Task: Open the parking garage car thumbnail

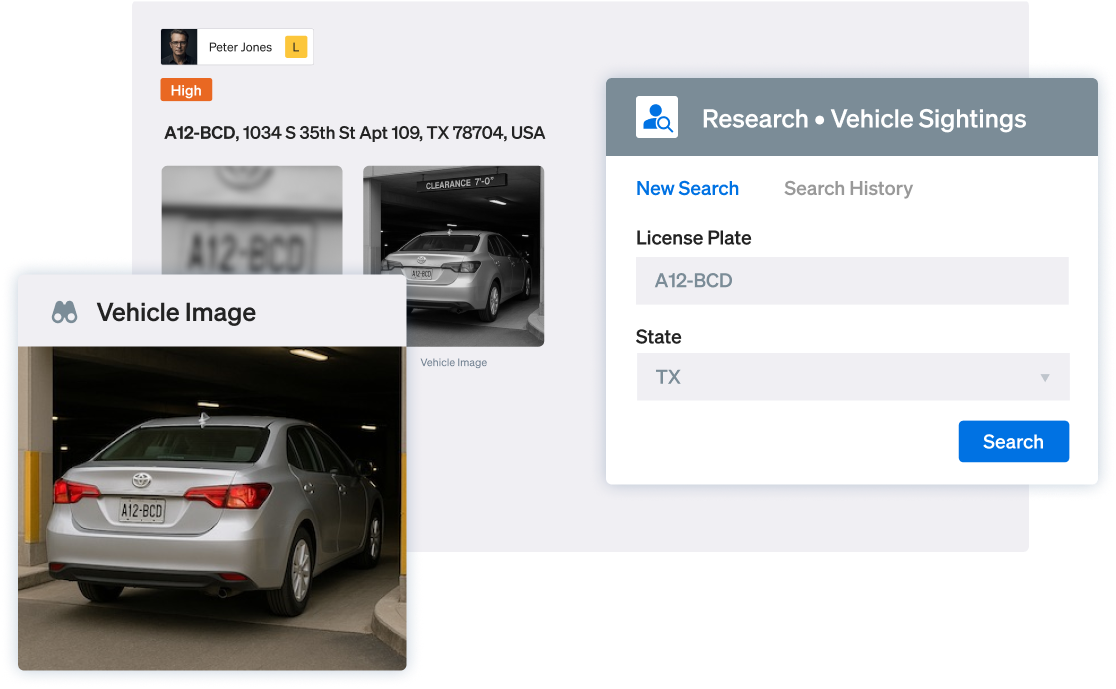Action: click(x=453, y=256)
